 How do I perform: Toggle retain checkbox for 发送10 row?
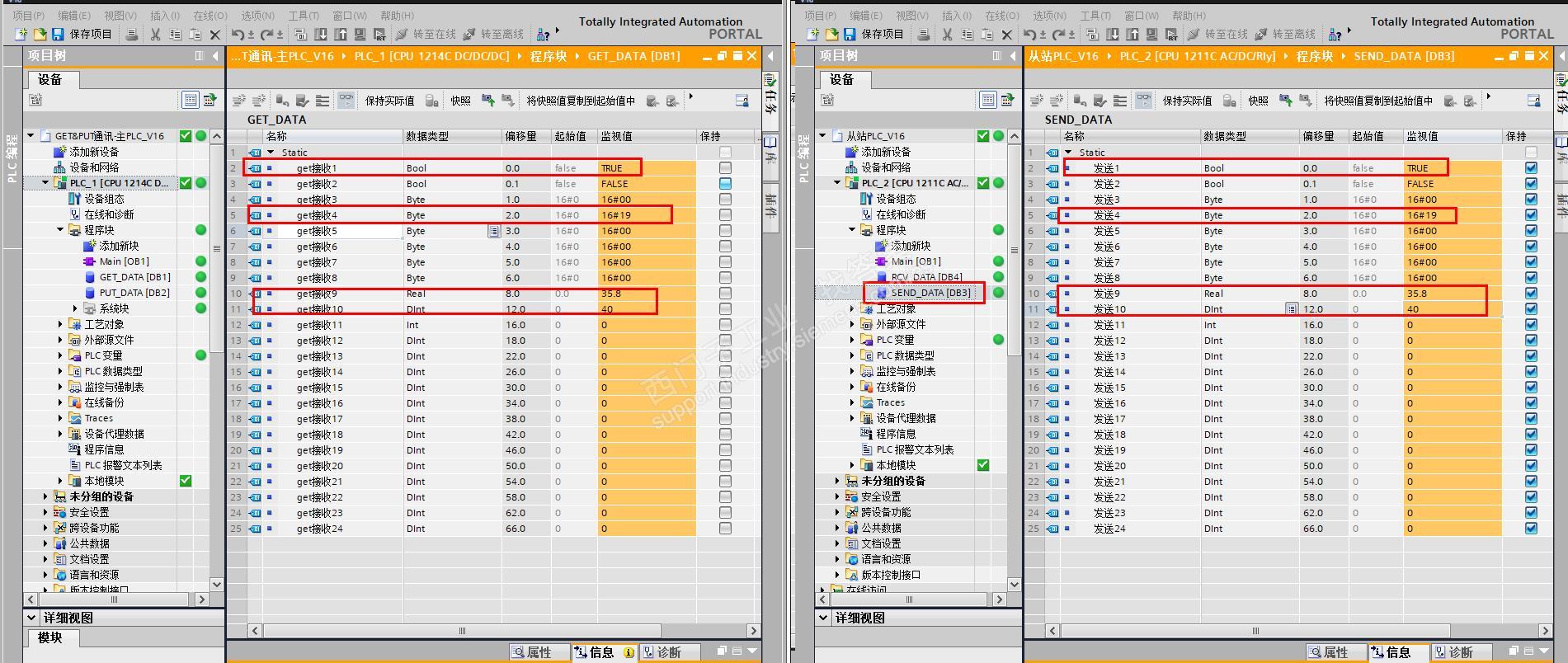point(1532,309)
